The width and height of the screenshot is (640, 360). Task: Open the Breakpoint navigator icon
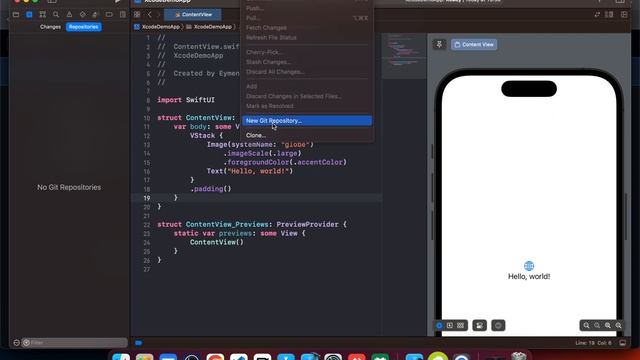pyautogui.click(x=109, y=15)
